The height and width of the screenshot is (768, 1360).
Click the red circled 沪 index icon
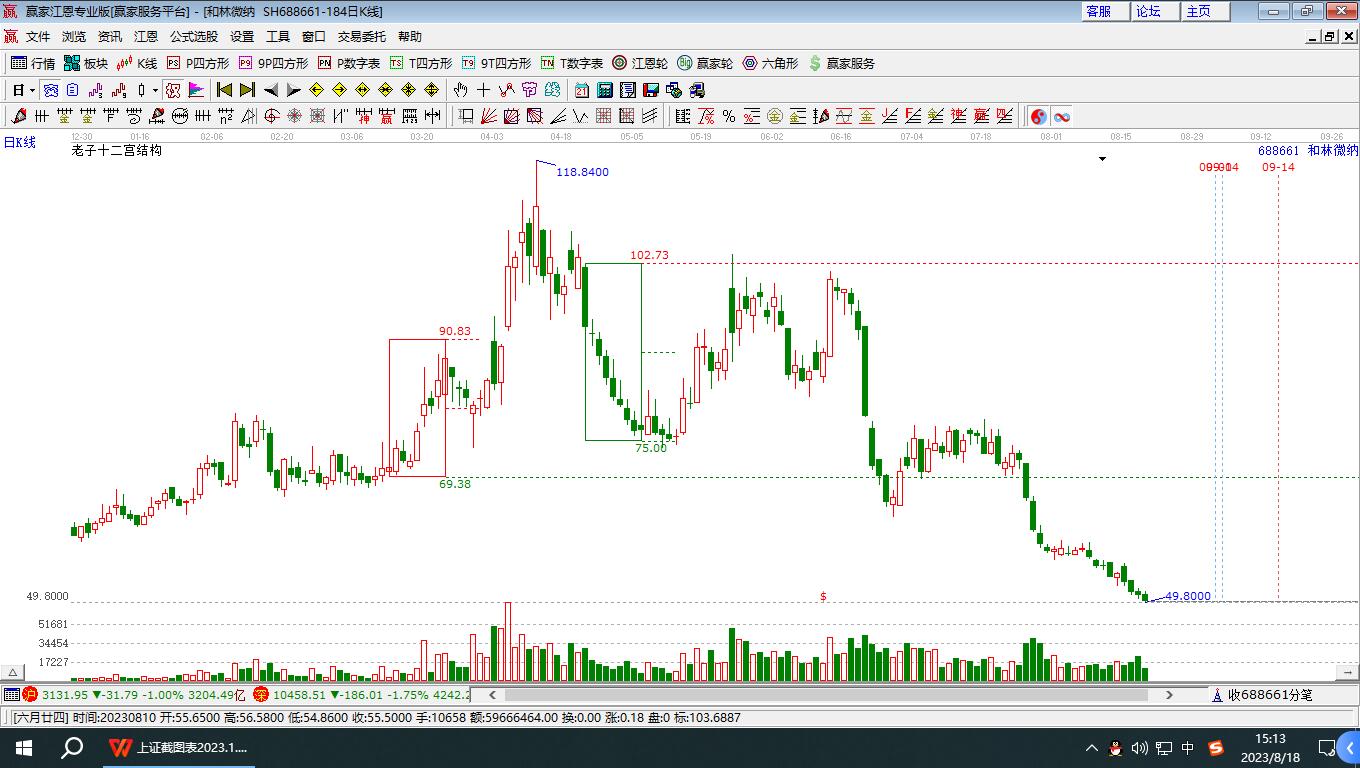(x=30, y=695)
